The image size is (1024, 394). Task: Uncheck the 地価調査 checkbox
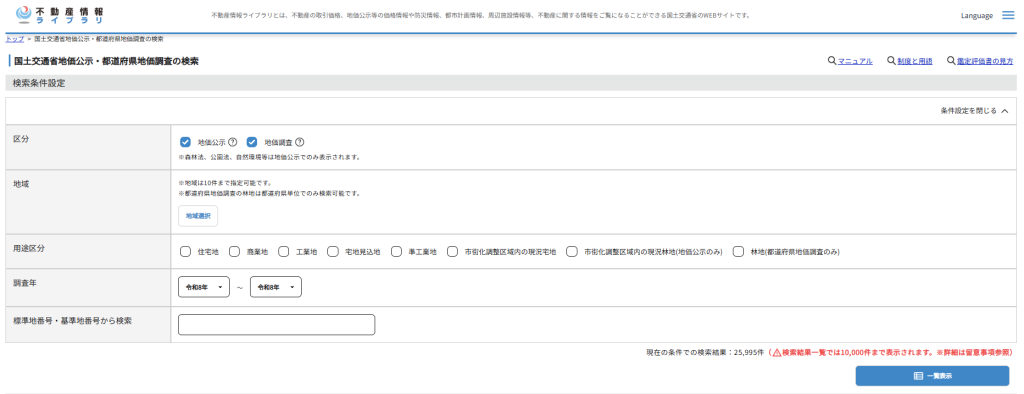pos(252,142)
